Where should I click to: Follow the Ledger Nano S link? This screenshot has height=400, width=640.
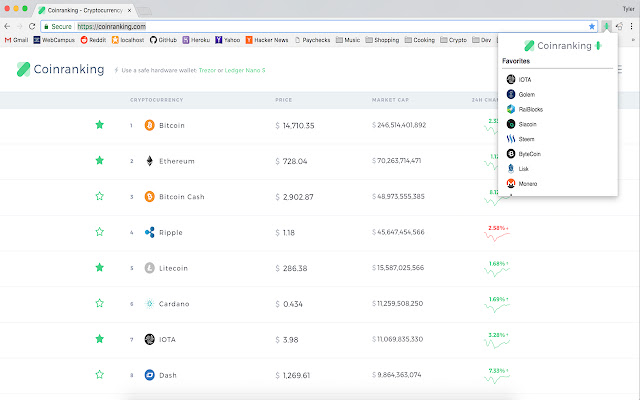(245, 70)
